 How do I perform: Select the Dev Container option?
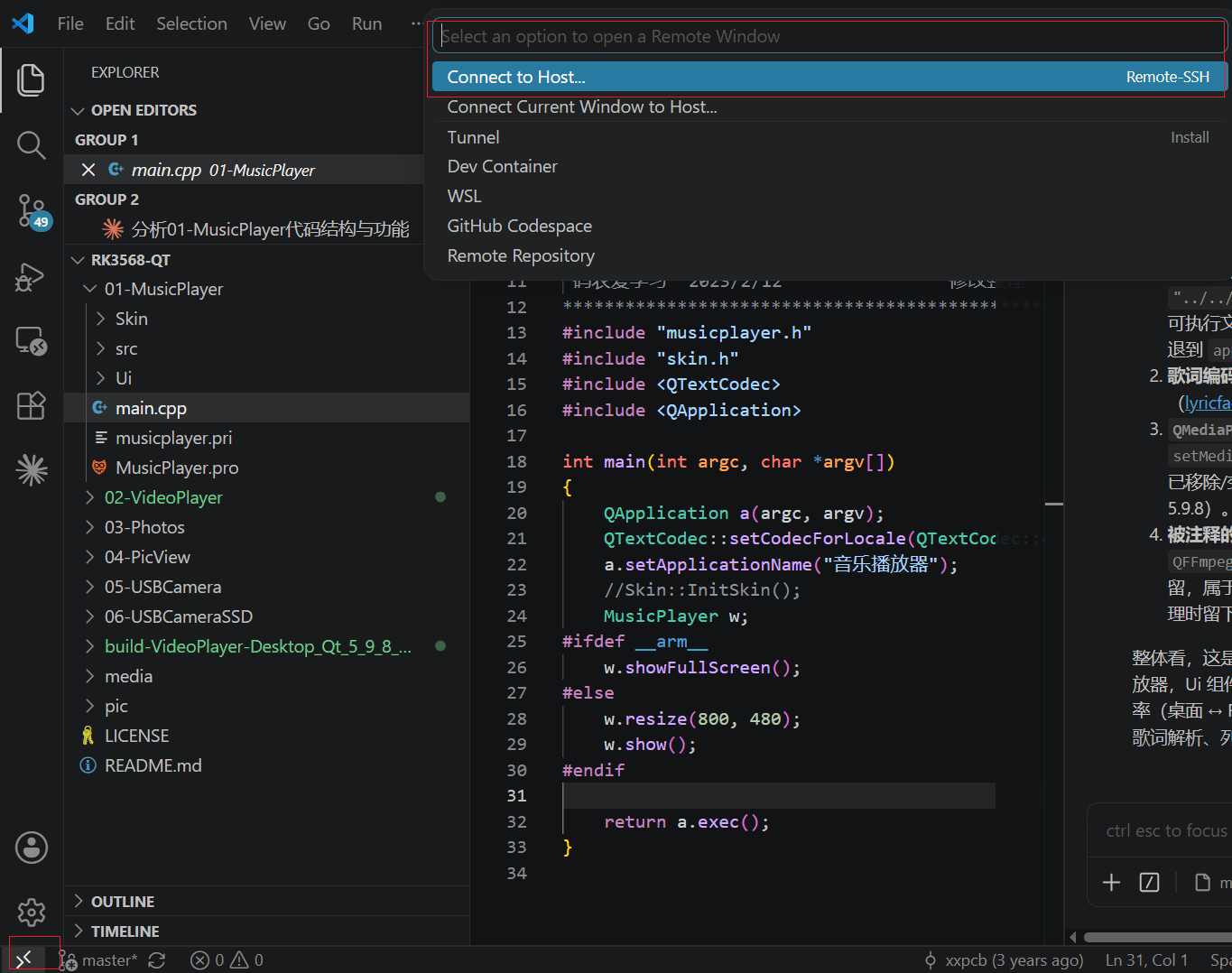tap(828, 166)
